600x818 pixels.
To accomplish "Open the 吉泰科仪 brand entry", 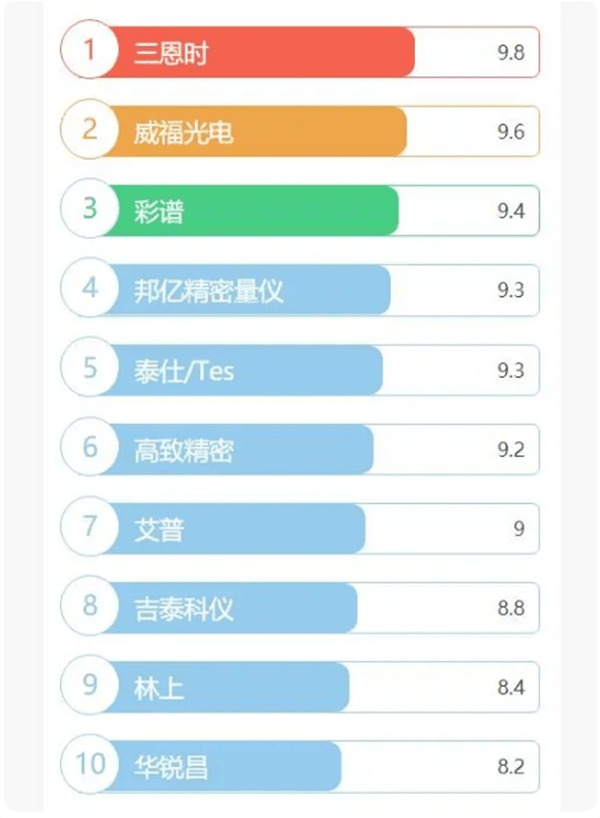I will coord(183,608).
